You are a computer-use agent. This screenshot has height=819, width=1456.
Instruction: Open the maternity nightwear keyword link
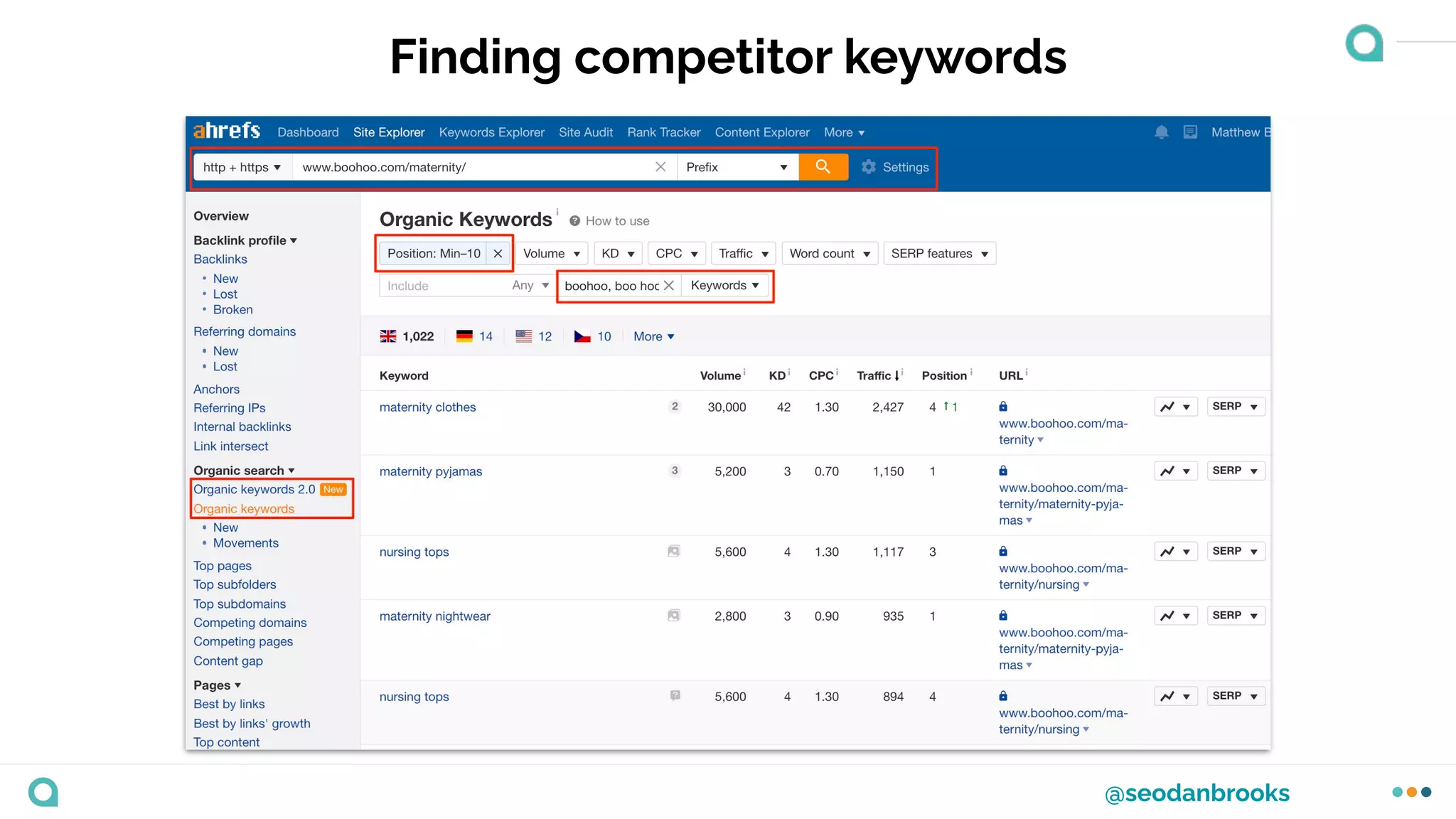point(435,616)
